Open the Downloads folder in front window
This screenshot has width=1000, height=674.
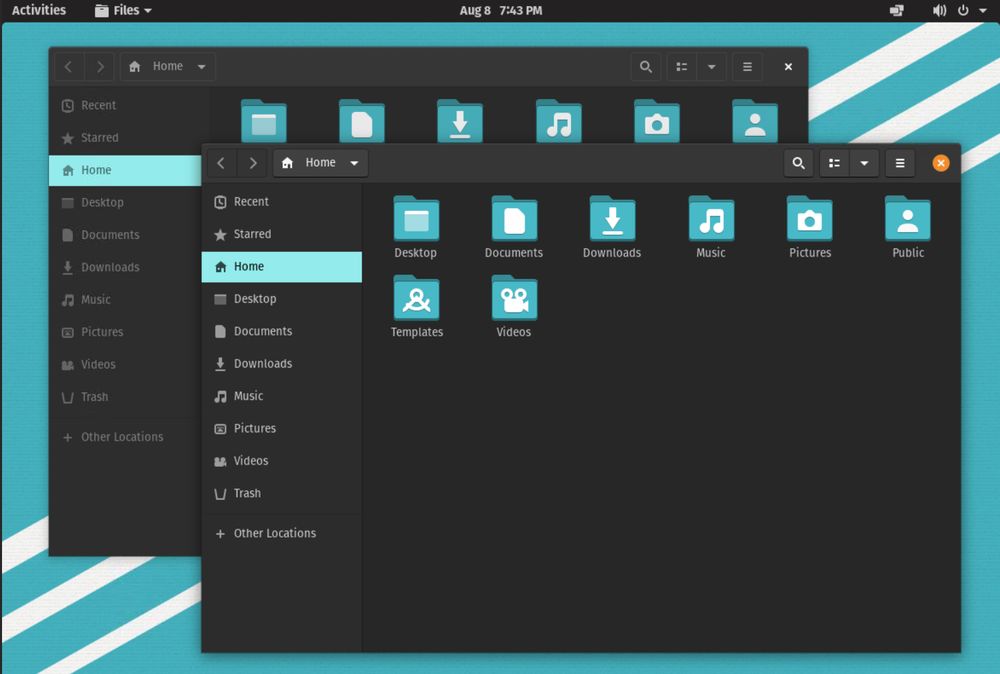[612, 227]
